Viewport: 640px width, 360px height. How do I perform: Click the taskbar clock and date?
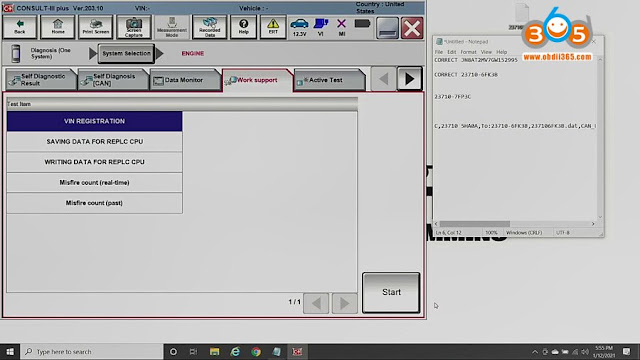pos(604,351)
